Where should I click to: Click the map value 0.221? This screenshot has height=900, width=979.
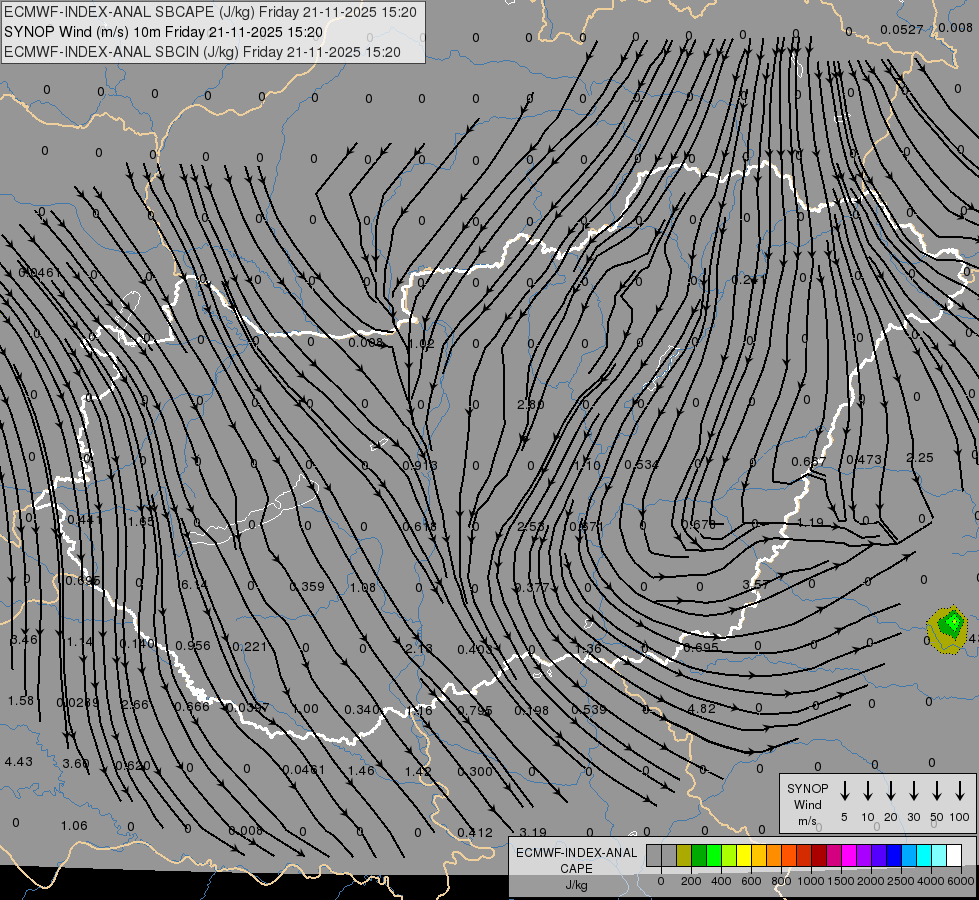tap(250, 646)
